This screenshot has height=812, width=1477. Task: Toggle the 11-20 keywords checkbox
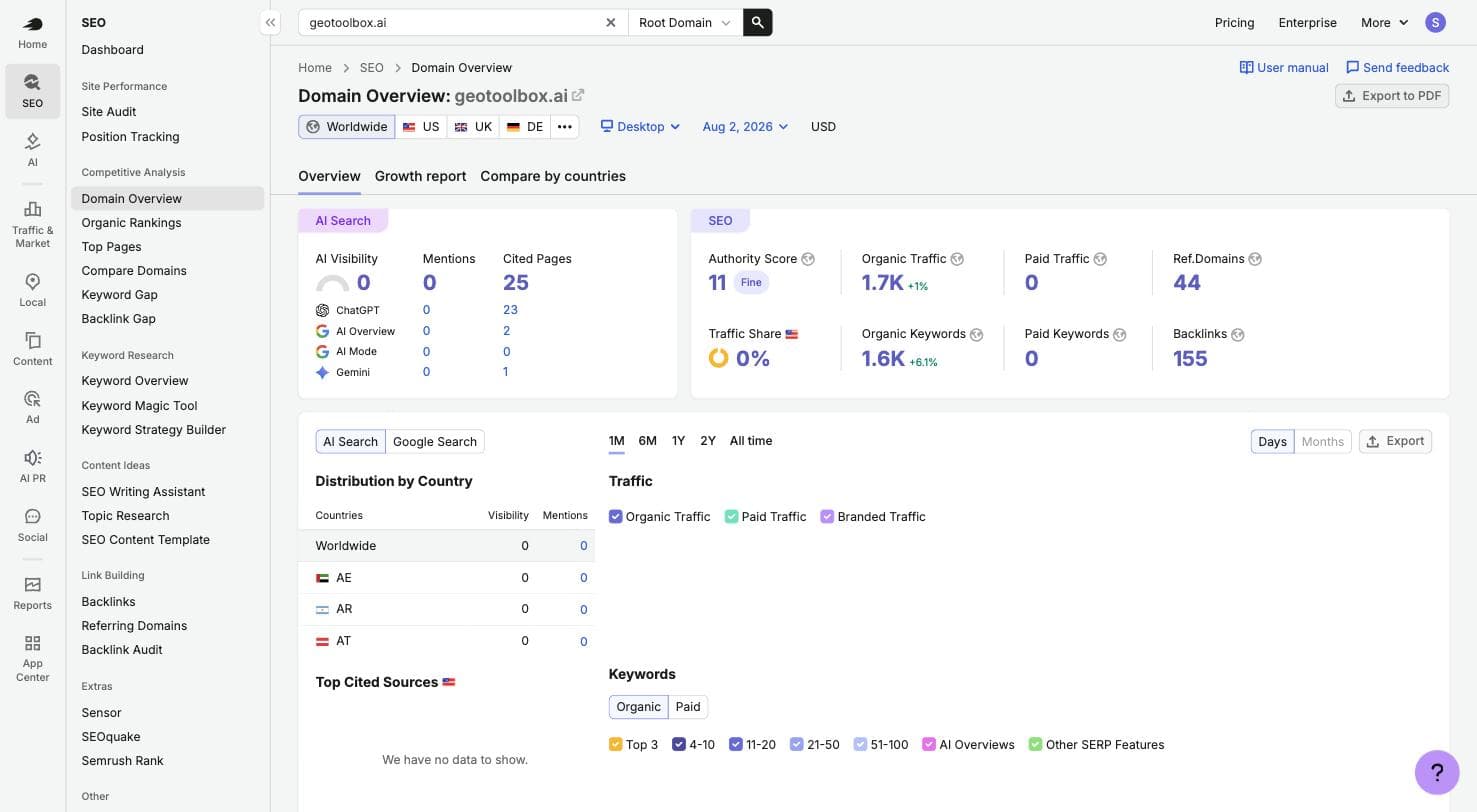click(736, 745)
